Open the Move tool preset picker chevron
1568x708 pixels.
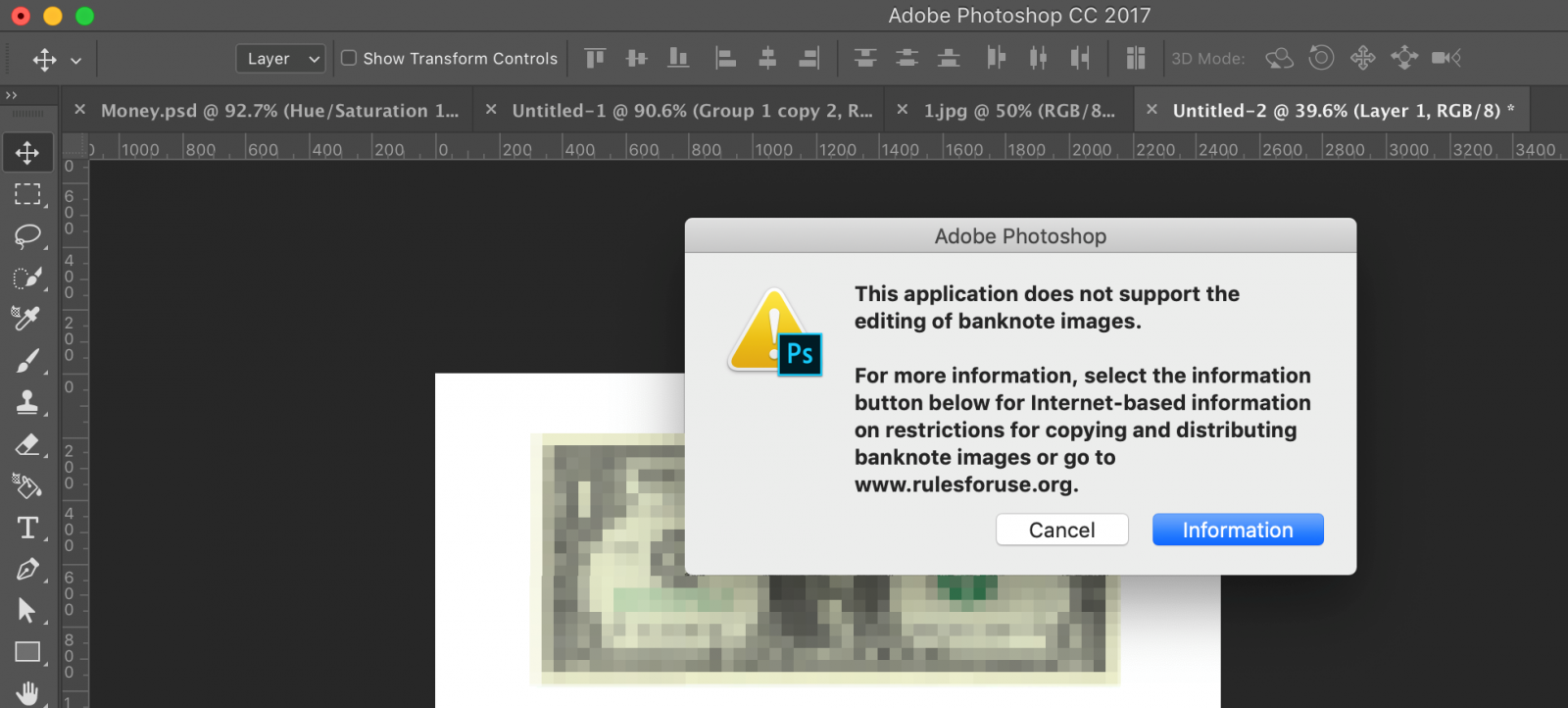(75, 60)
